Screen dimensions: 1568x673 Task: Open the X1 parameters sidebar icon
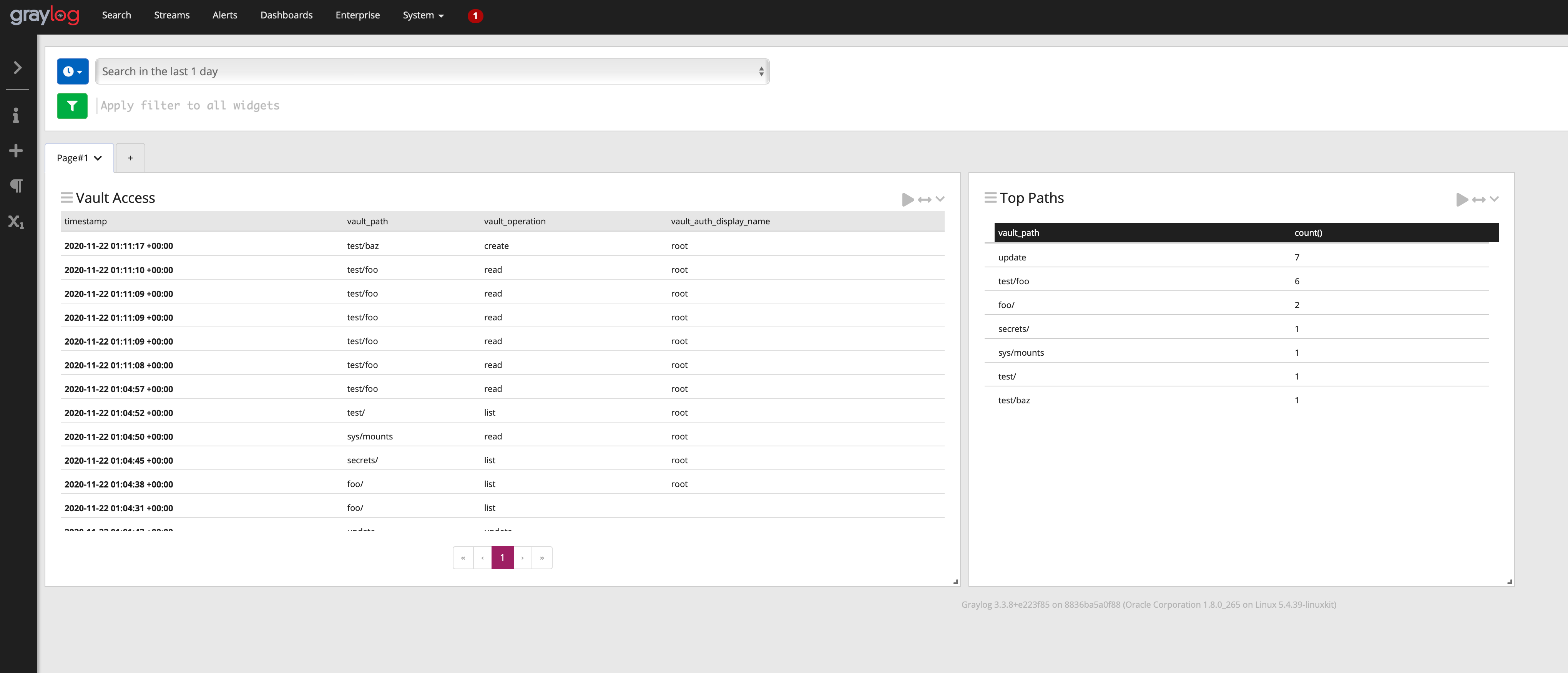[17, 222]
